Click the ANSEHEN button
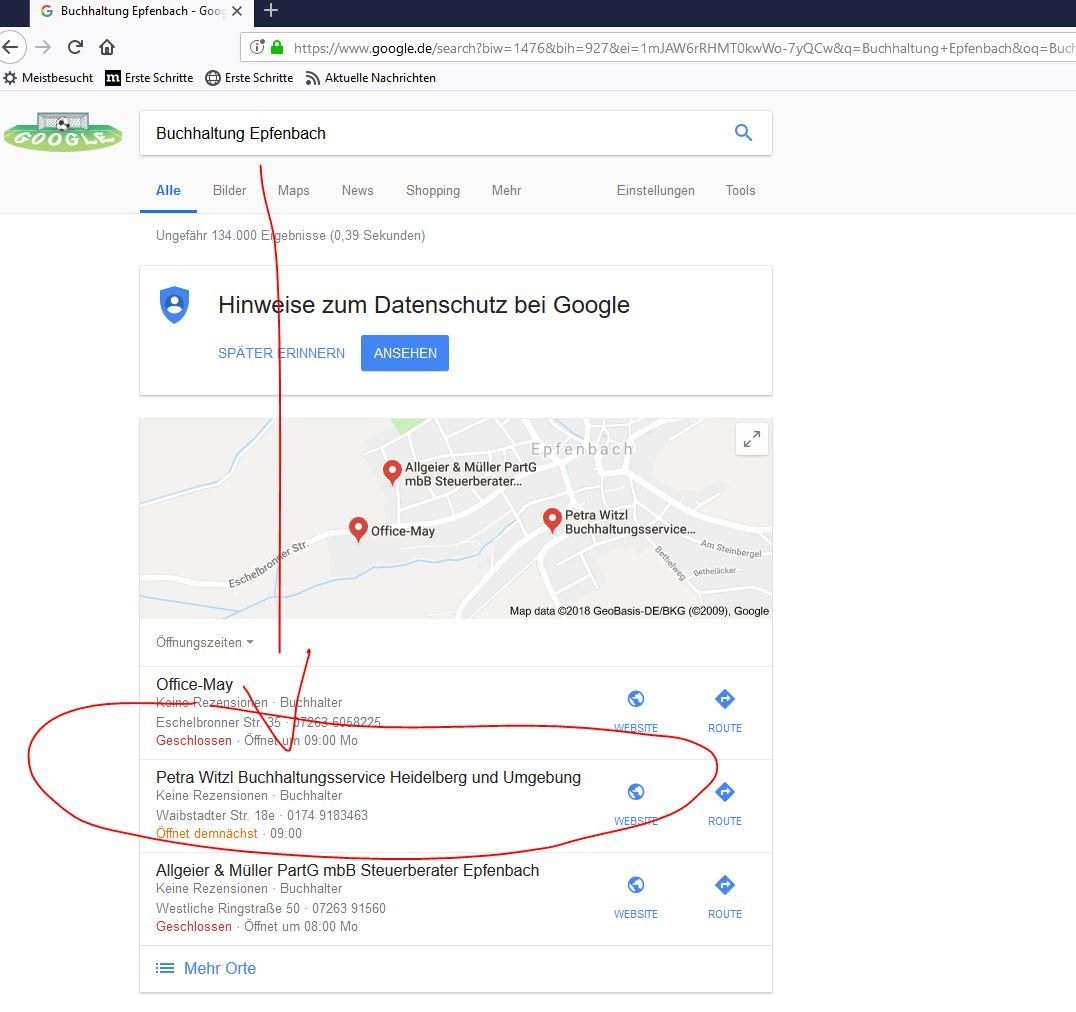The image size is (1076, 1012). (405, 353)
